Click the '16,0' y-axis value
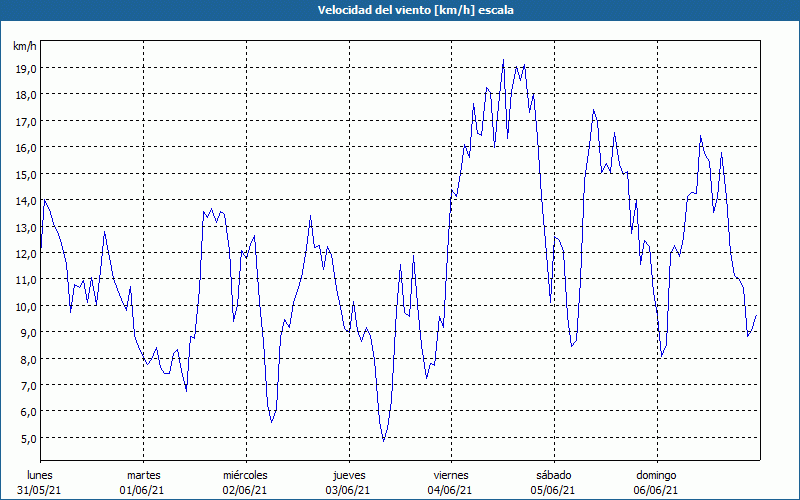The height and width of the screenshot is (500, 800). click(x=26, y=147)
